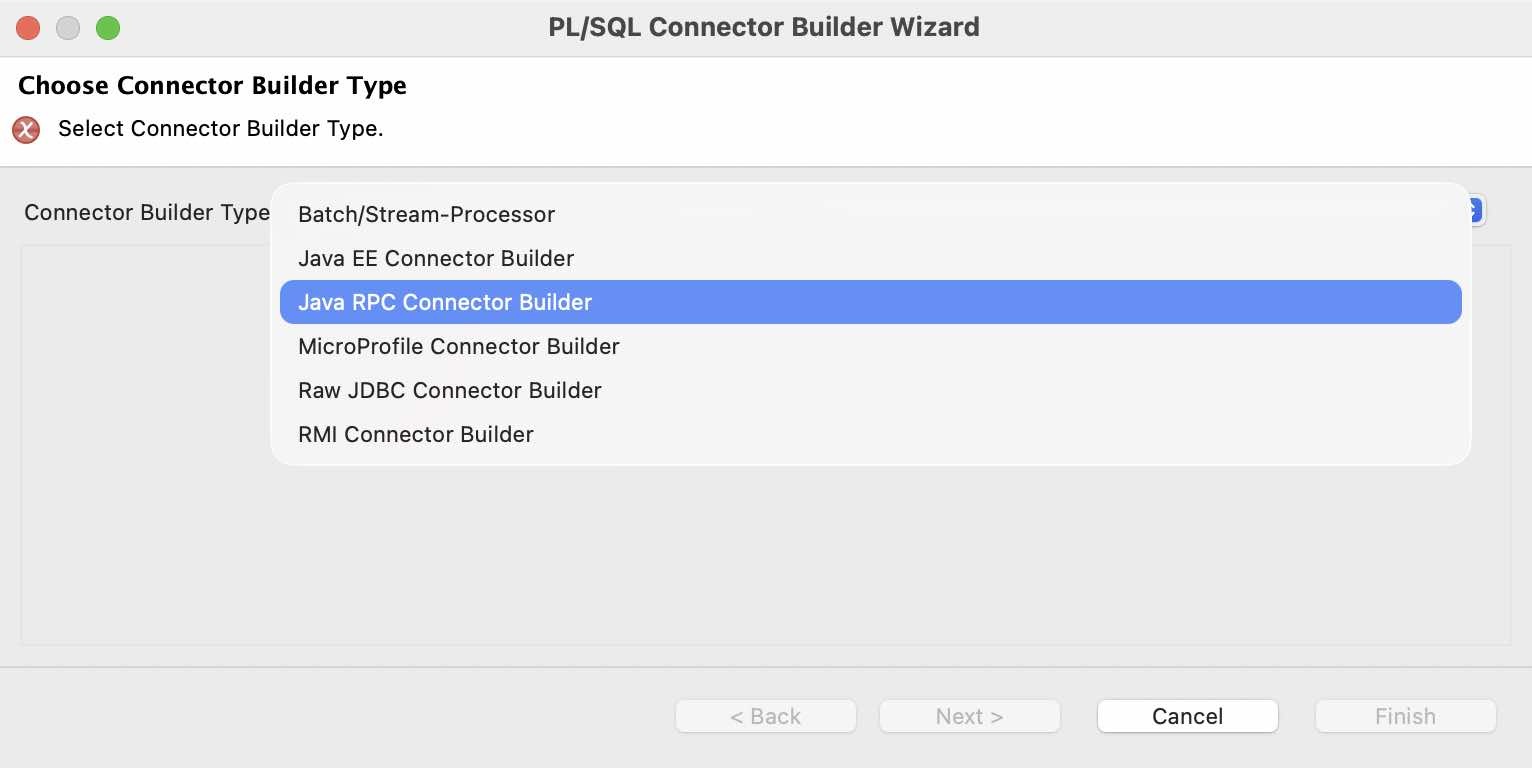Click the green zoom traffic light button
This screenshot has height=768, width=1532.
(x=107, y=27)
